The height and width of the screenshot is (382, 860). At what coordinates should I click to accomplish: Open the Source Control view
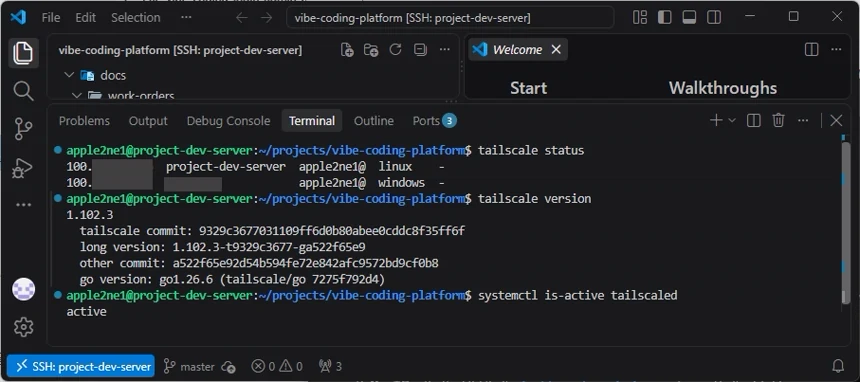pyautogui.click(x=23, y=129)
